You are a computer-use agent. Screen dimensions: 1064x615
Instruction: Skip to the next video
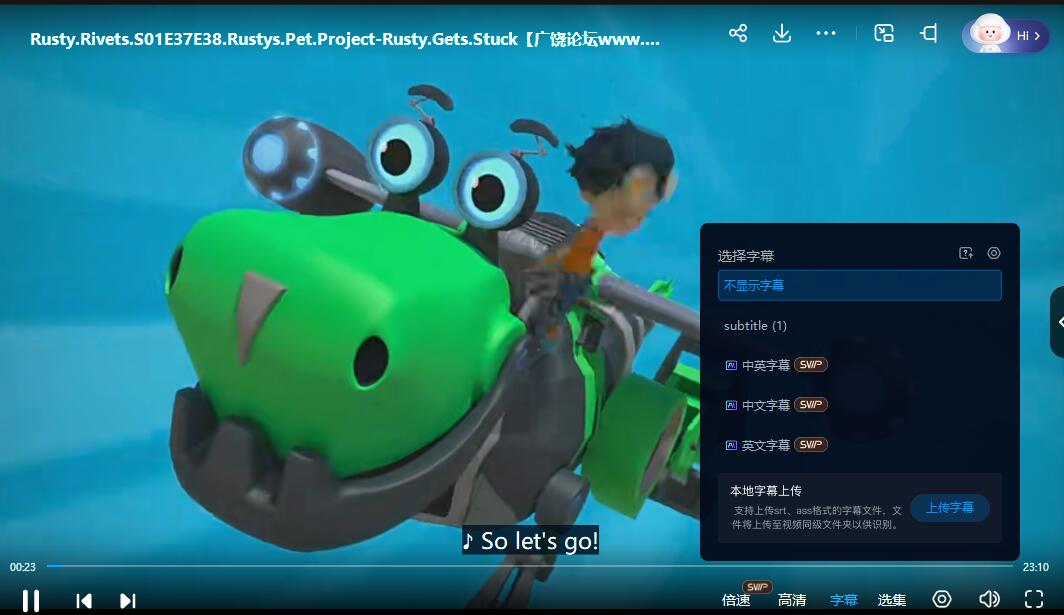(128, 601)
